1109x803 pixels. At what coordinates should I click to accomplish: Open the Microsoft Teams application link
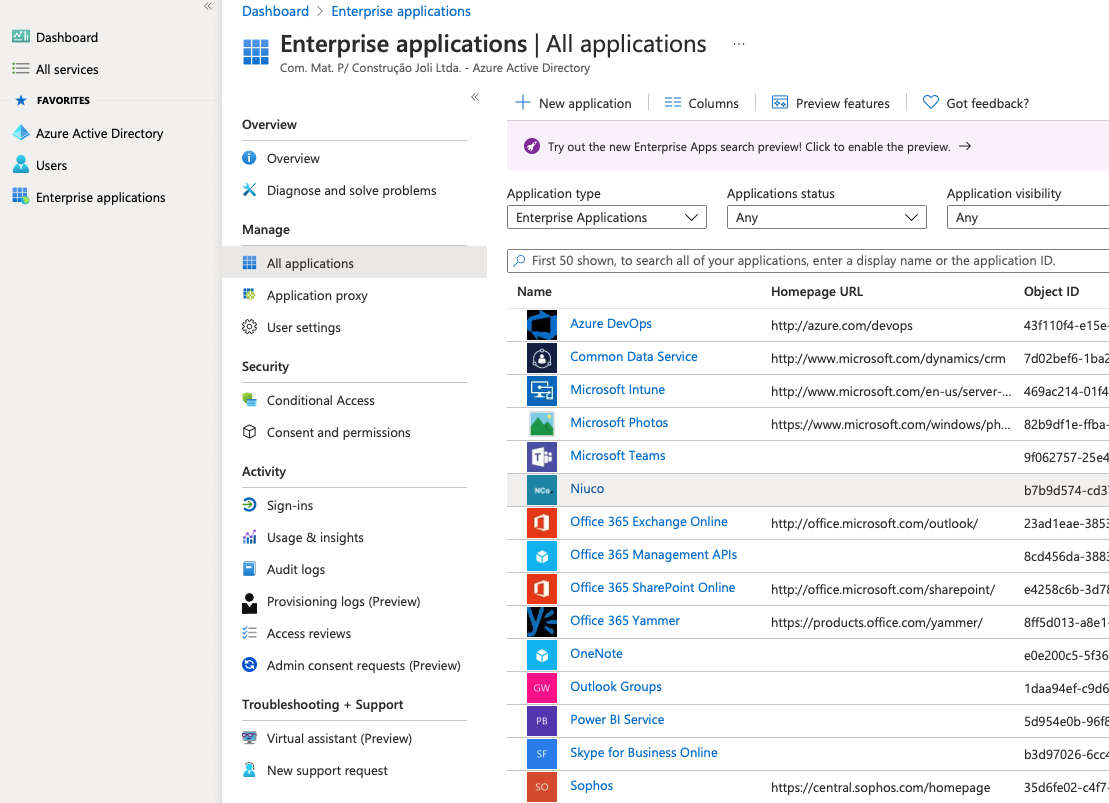pos(617,456)
